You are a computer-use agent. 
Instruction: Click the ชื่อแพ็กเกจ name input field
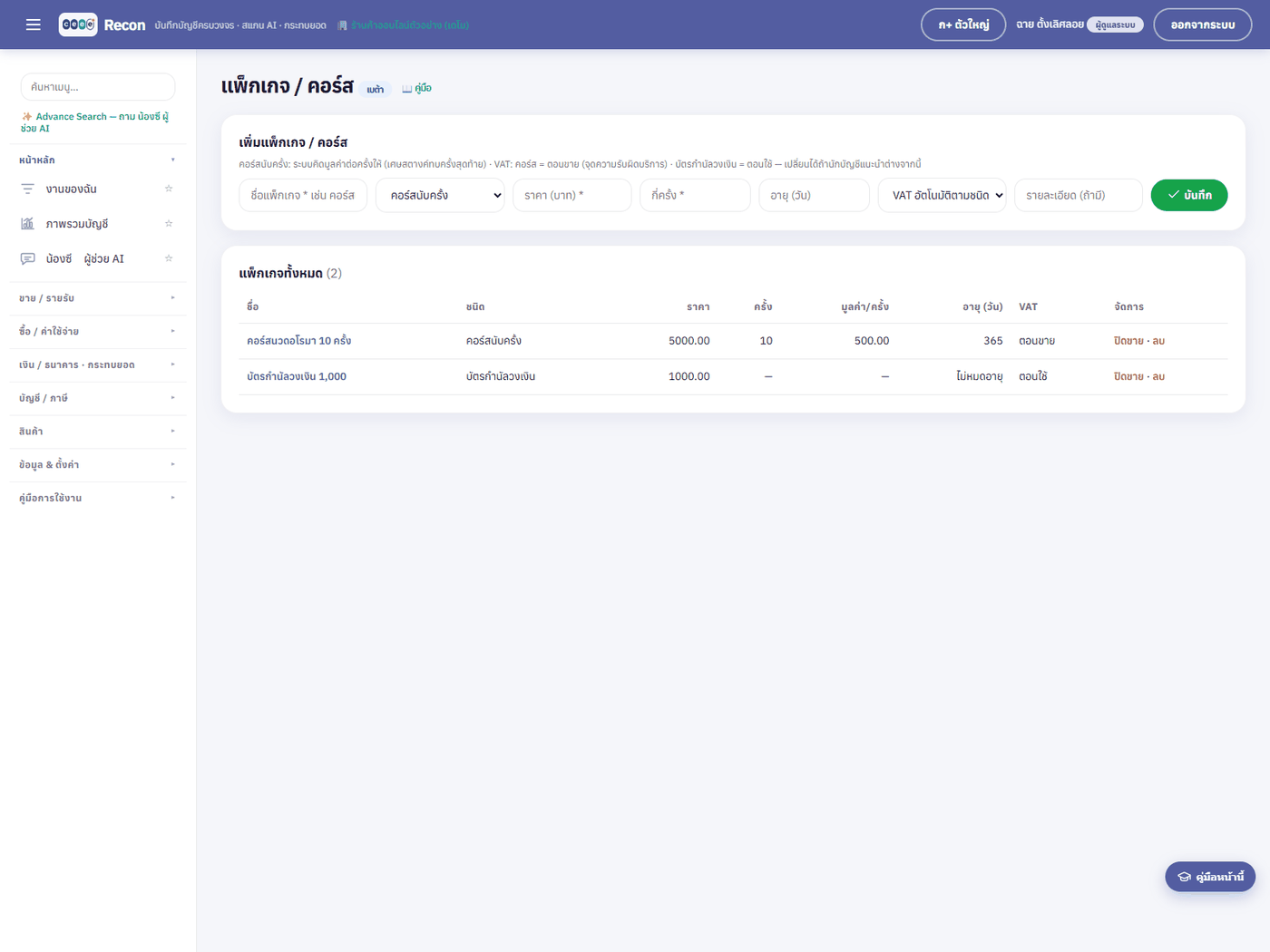coord(303,195)
